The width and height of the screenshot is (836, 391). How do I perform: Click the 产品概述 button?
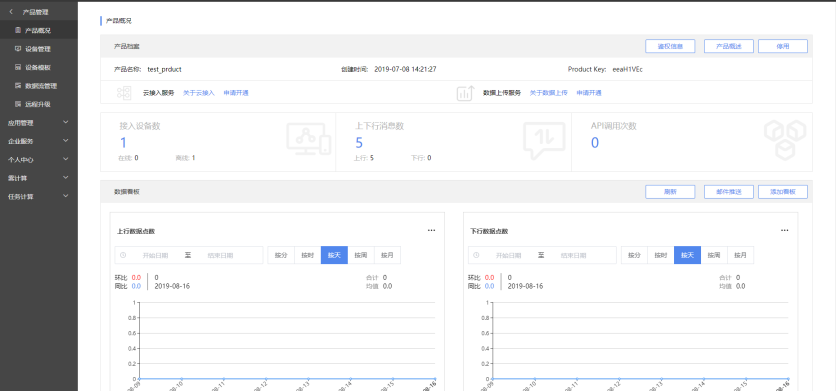pos(729,46)
